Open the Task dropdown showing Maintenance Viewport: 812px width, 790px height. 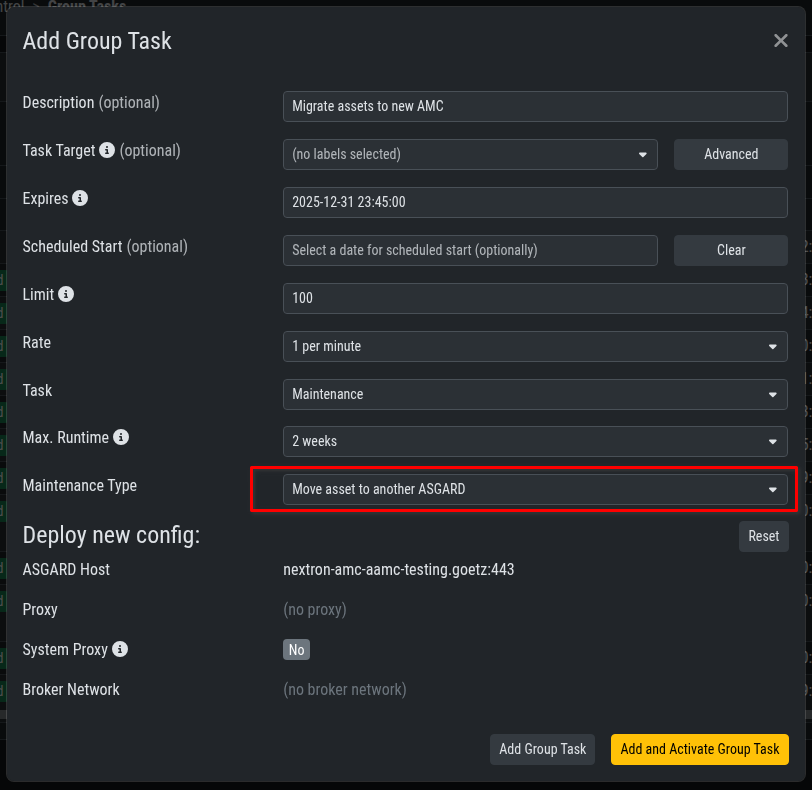tap(535, 394)
